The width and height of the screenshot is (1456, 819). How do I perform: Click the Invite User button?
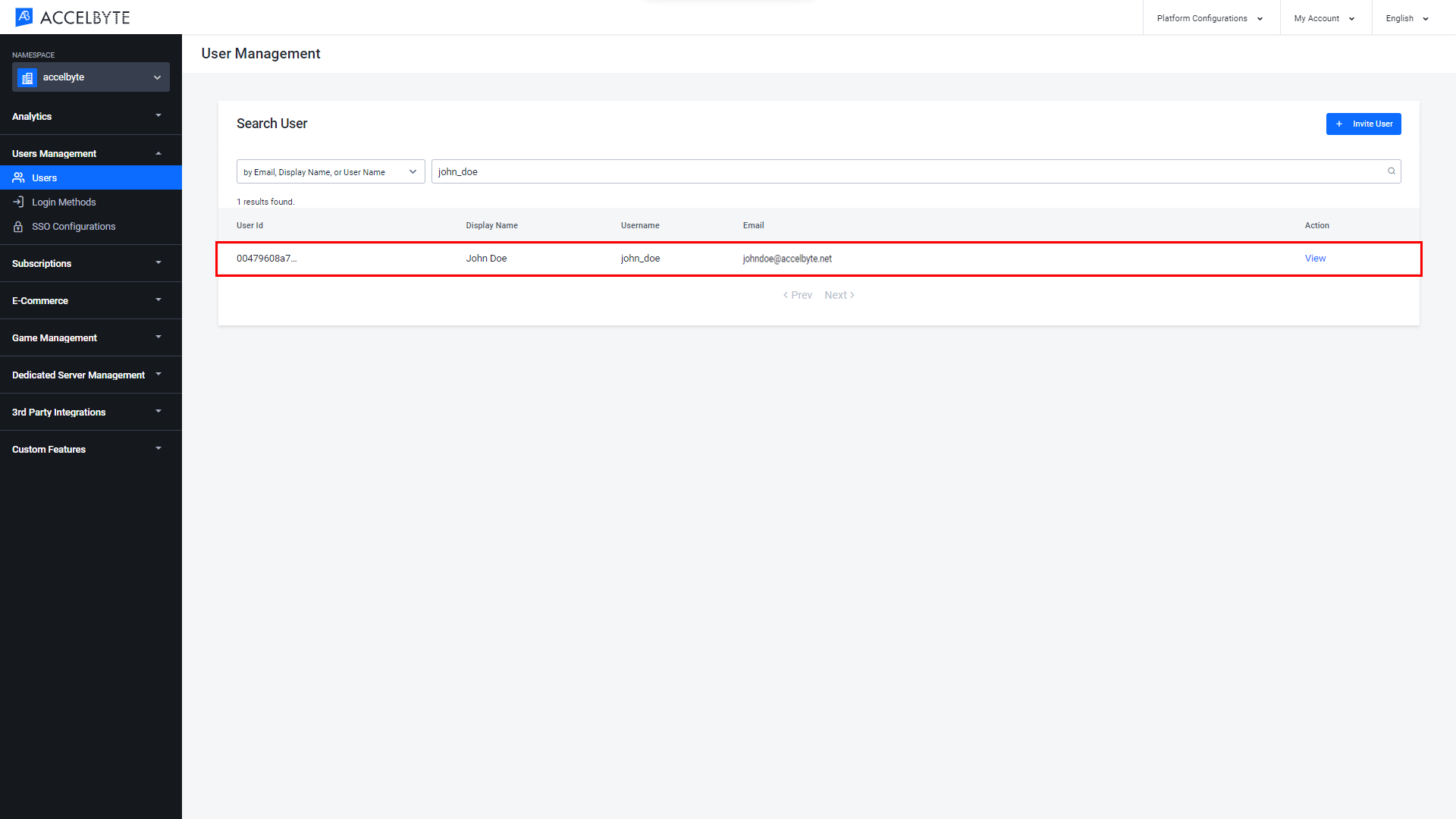click(1363, 123)
